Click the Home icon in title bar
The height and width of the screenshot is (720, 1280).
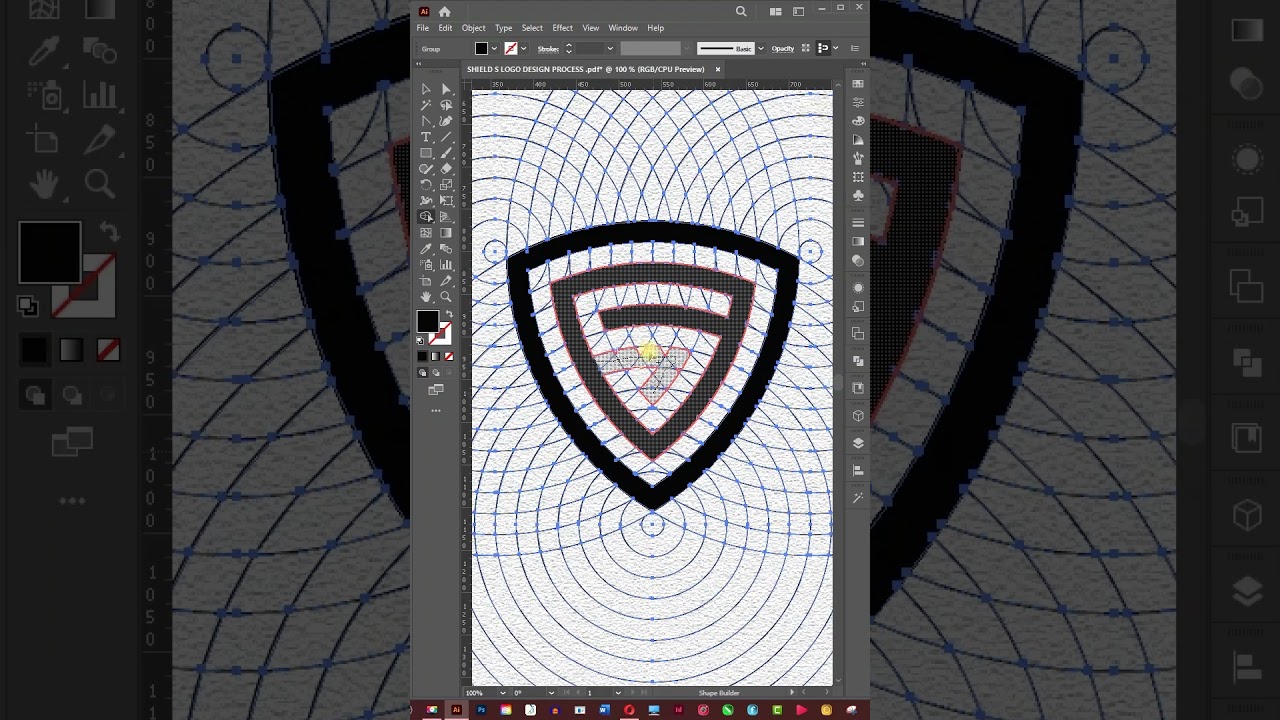click(444, 11)
